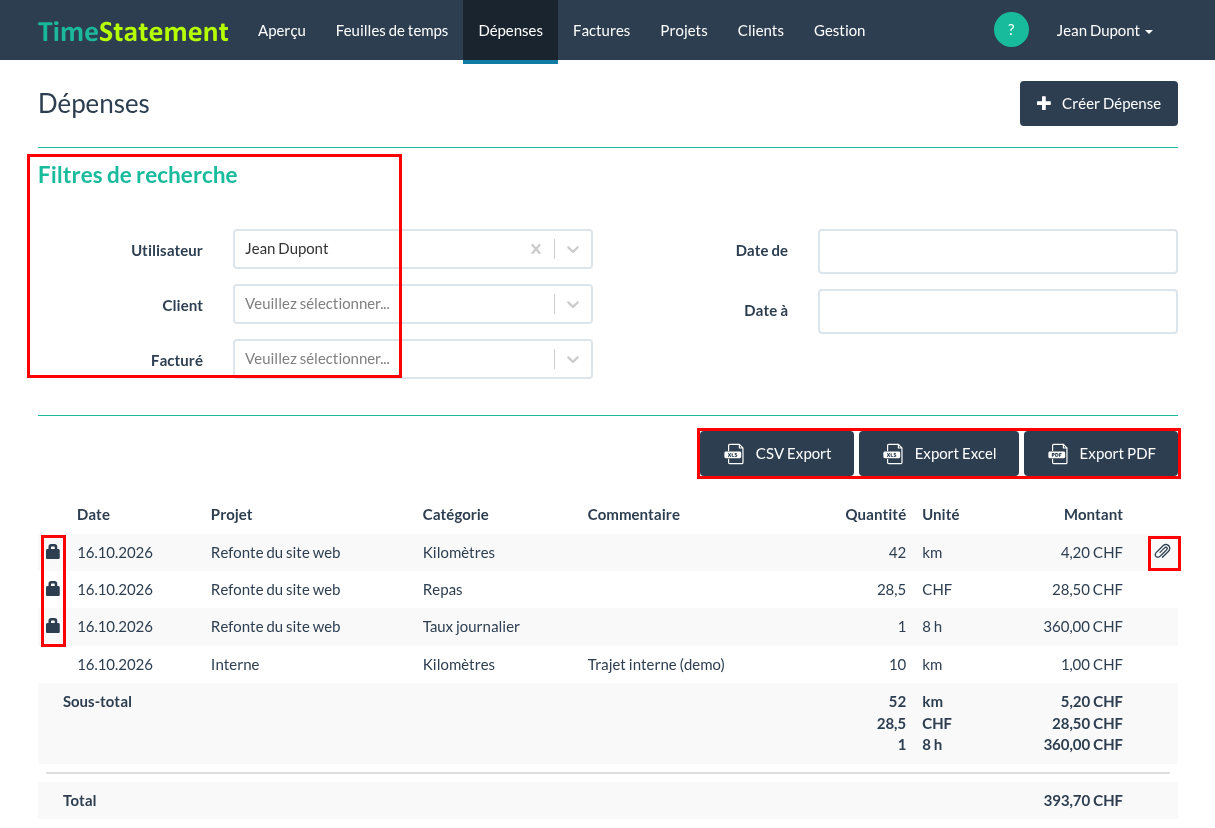Open Feuilles de temps menu item
The image size is (1215, 828).
coord(392,30)
